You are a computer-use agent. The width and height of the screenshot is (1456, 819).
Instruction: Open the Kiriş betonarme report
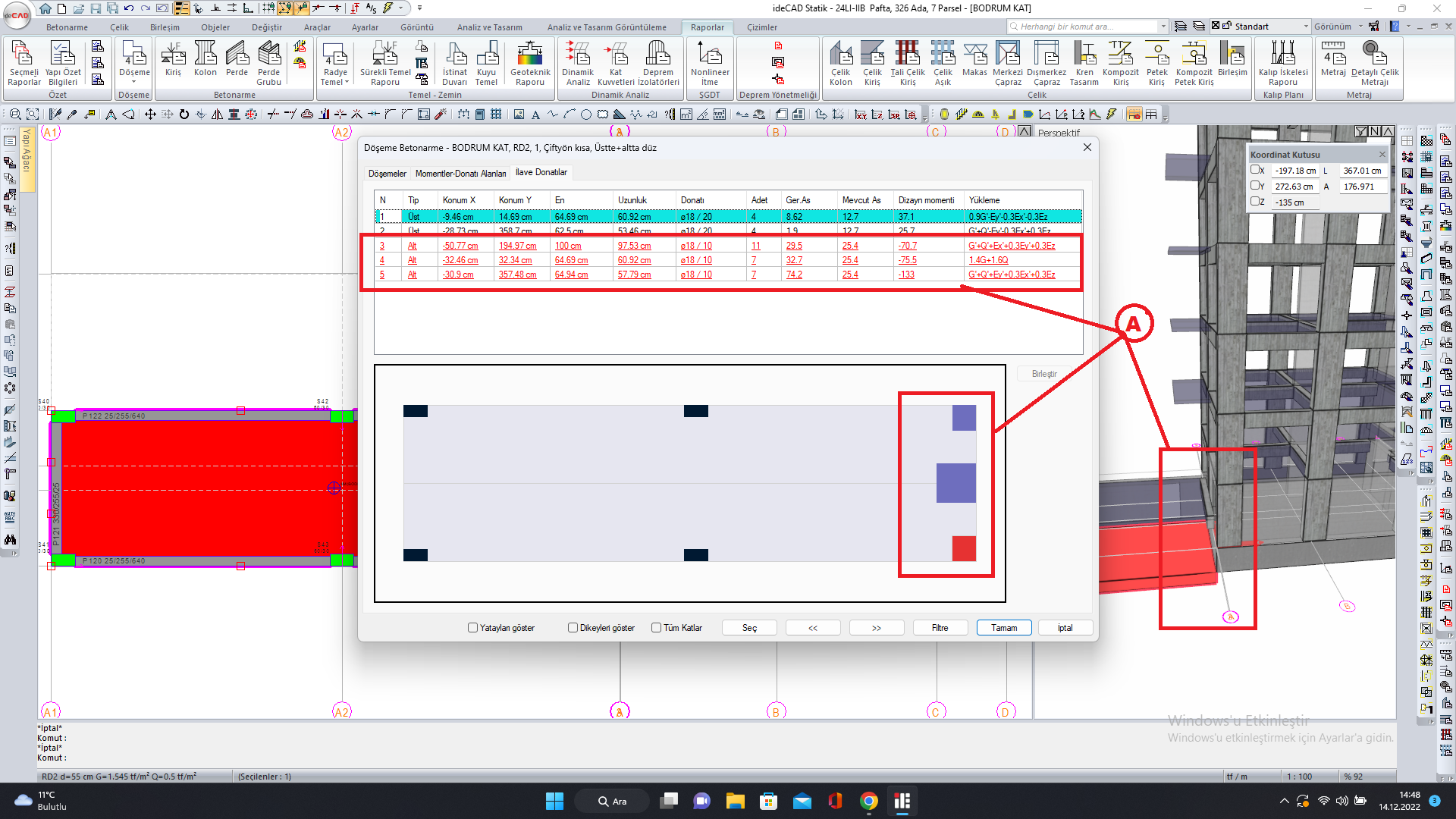173,59
